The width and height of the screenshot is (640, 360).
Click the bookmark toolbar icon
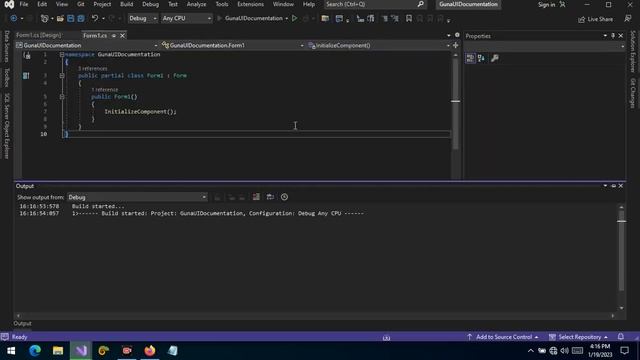pyautogui.click(x=409, y=18)
